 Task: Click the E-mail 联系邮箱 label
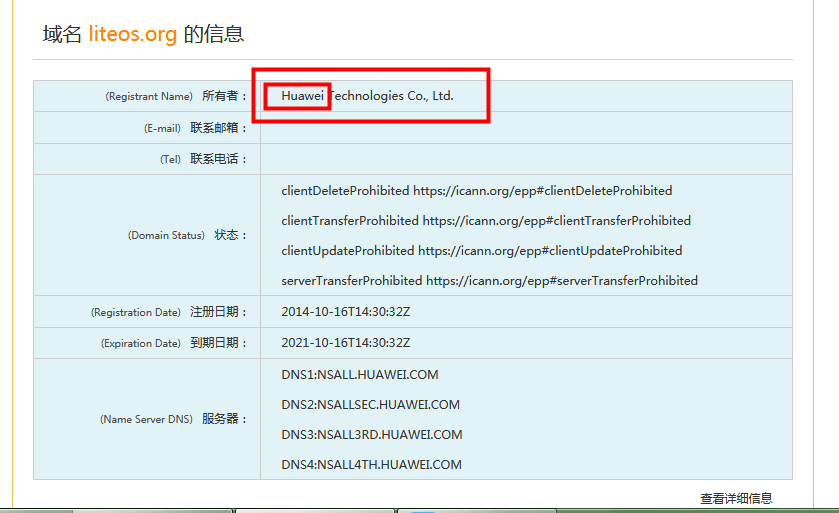(195, 128)
